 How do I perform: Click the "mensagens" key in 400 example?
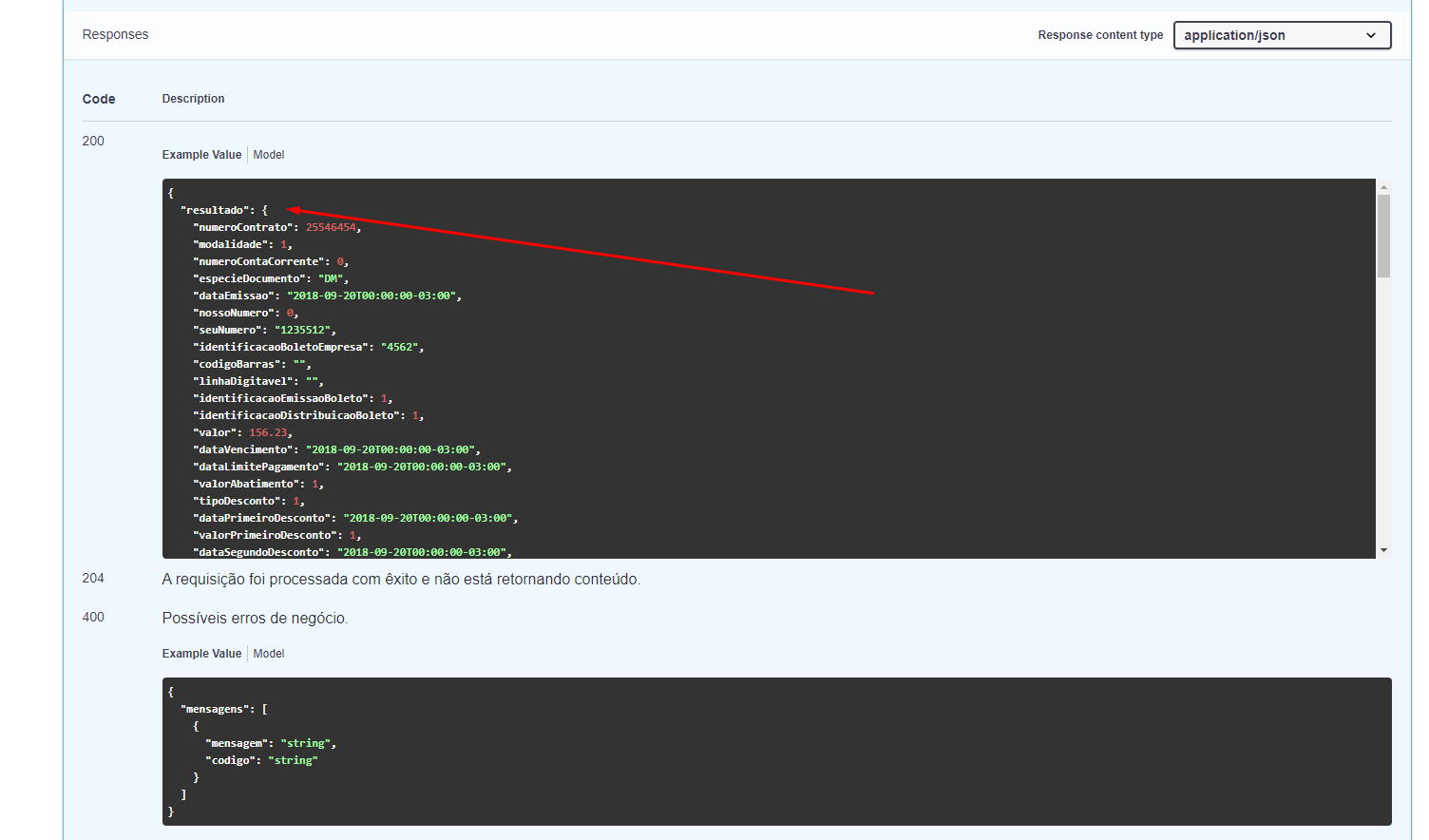(215, 709)
